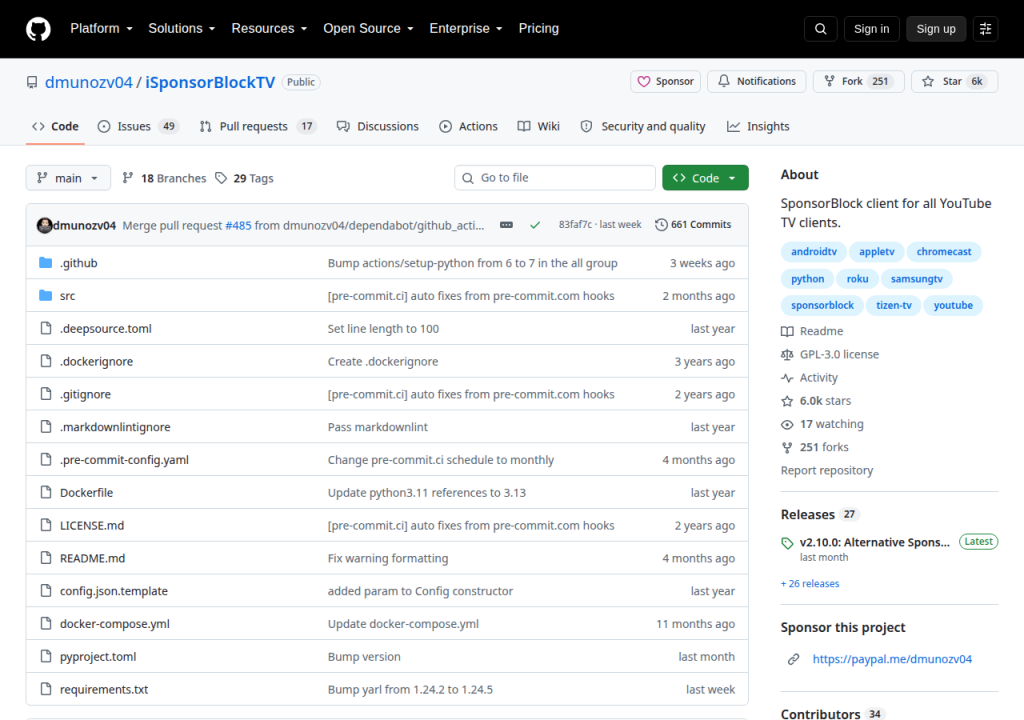This screenshot has width=1024, height=720.
Task: Click the dmunozv04 avatar in commit bar
Action: (x=44, y=225)
